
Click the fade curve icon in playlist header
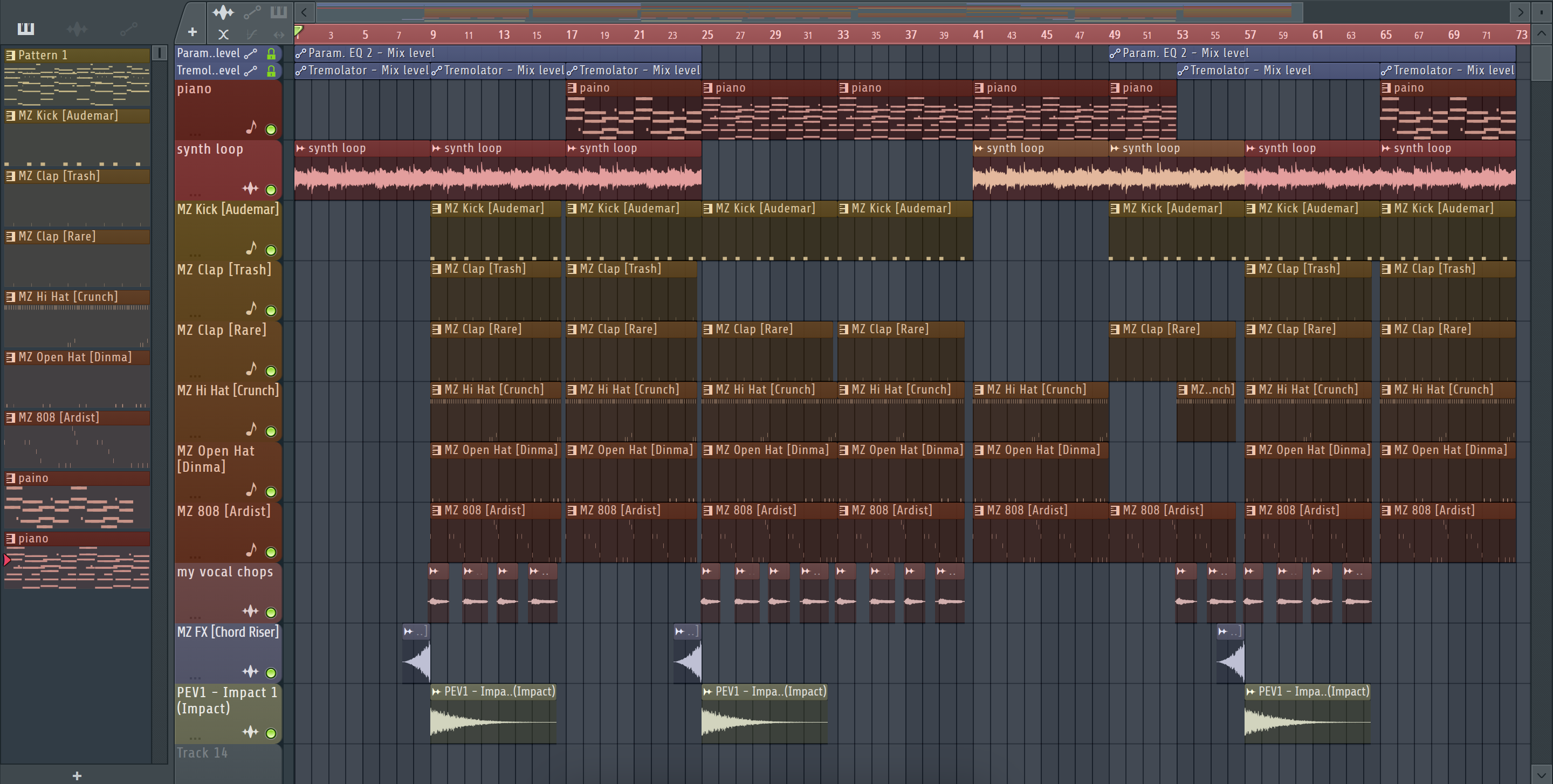(252, 35)
